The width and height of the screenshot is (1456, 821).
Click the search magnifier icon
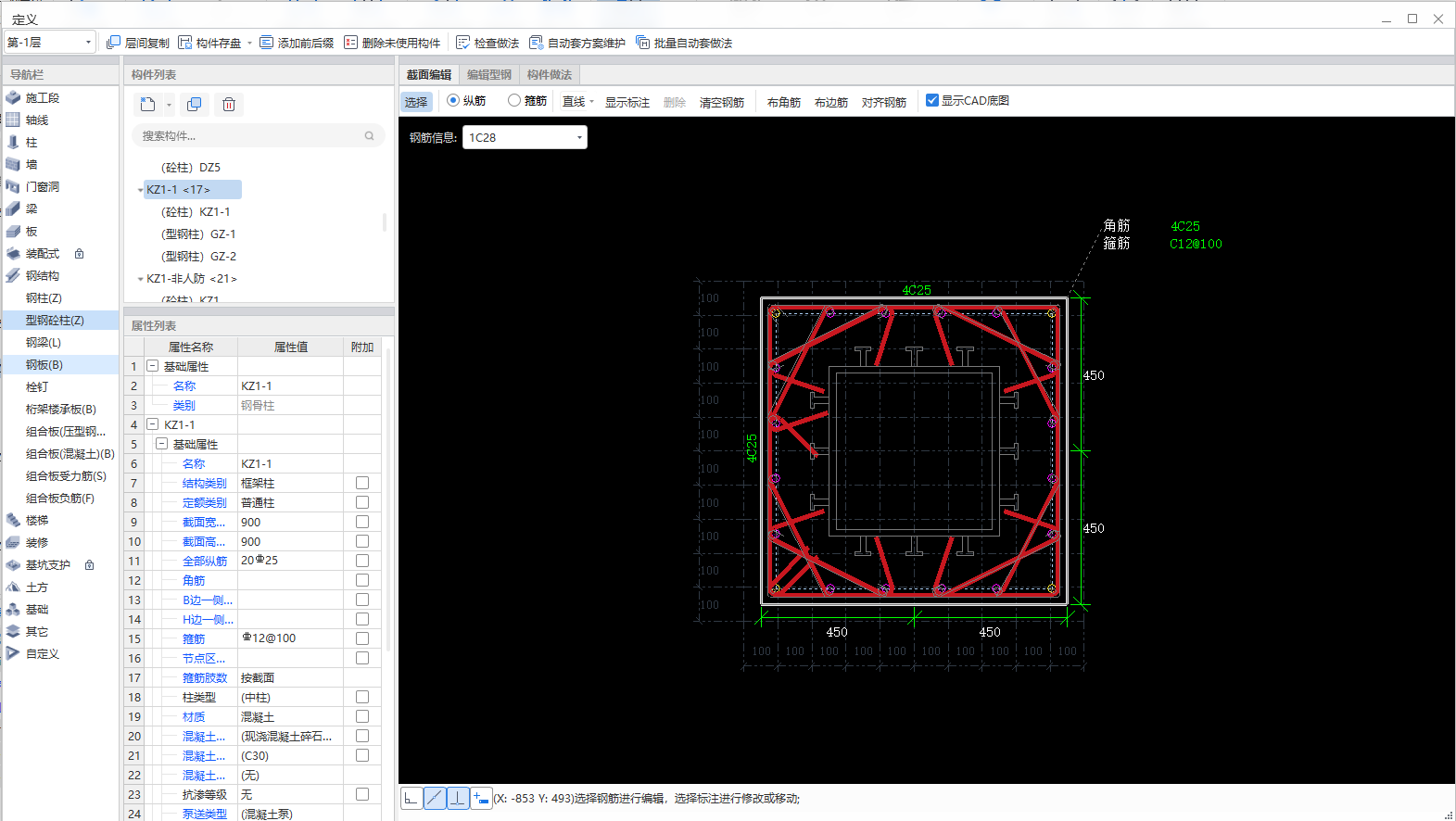(369, 136)
